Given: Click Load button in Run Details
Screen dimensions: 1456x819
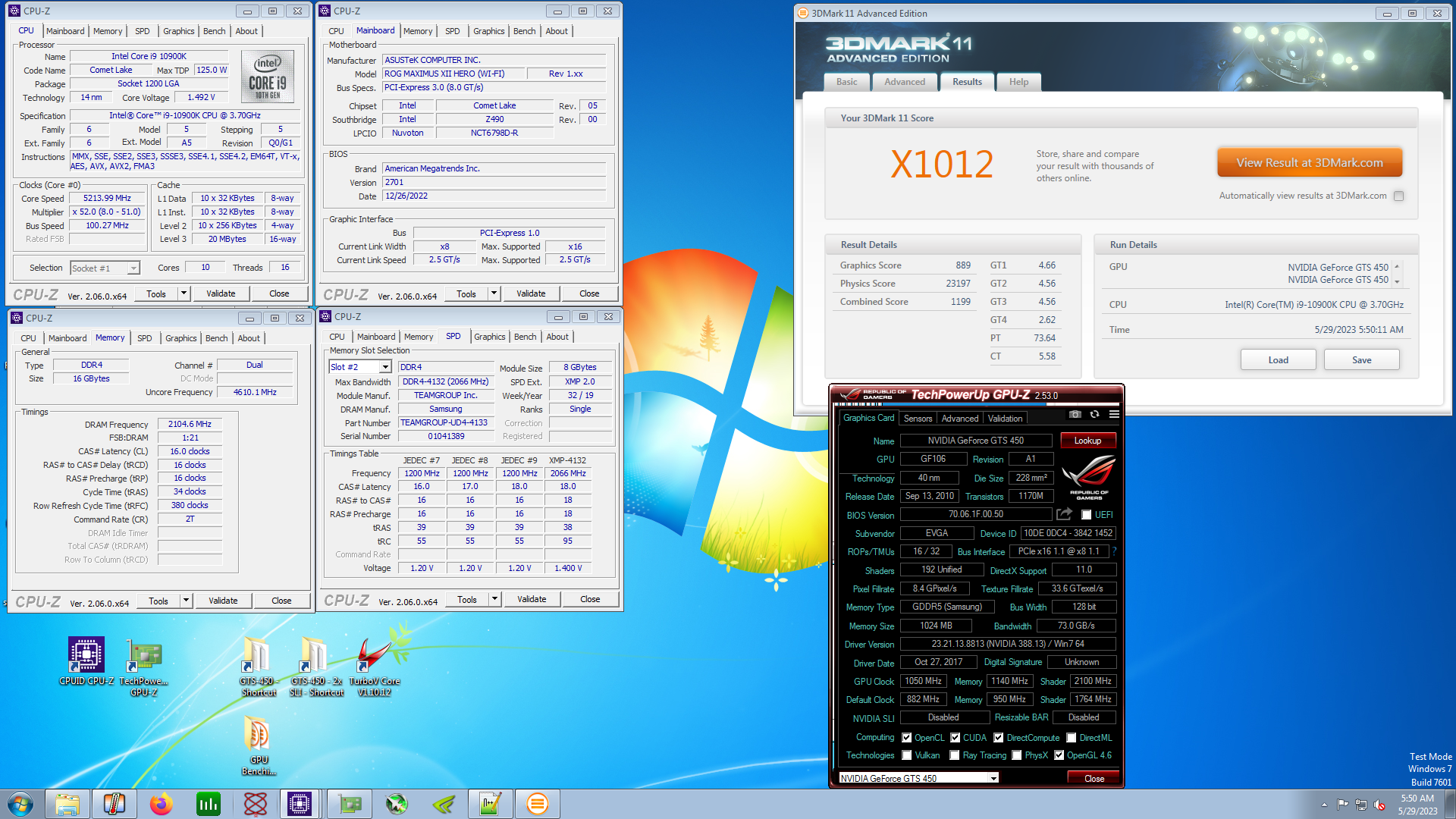Looking at the screenshot, I should [1279, 360].
